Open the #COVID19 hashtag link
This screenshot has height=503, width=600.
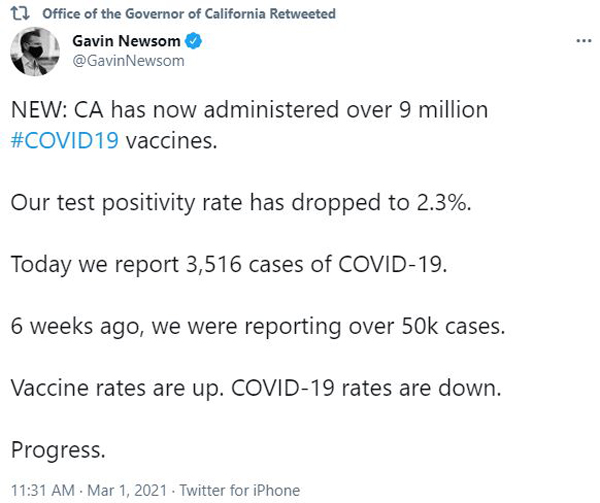pos(65,140)
